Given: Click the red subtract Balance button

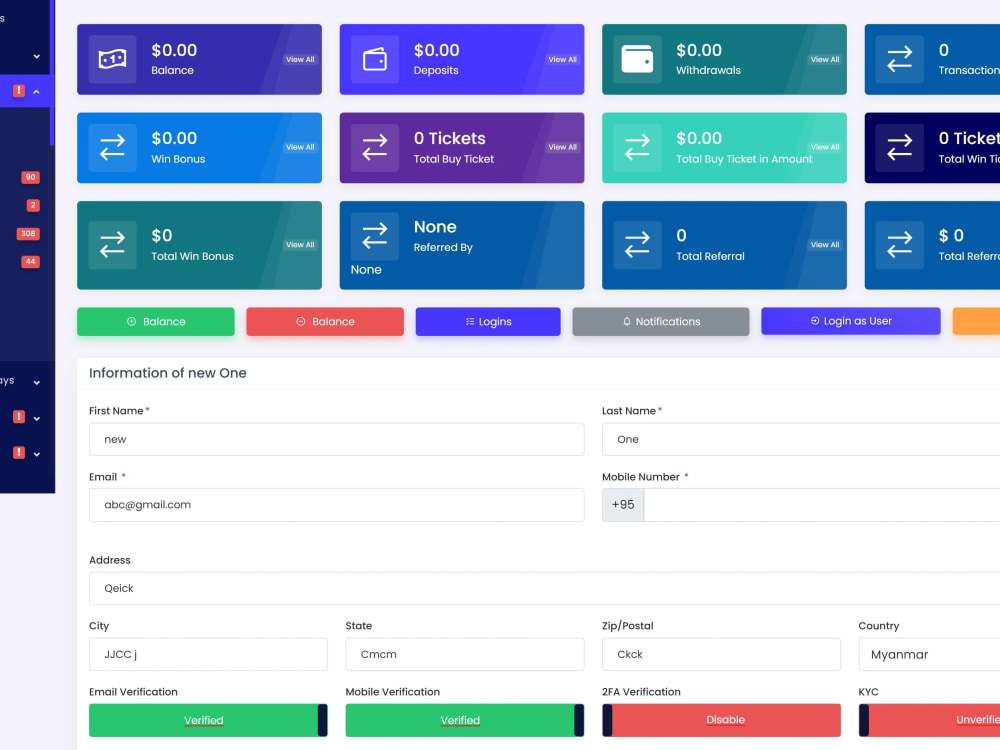Looking at the screenshot, I should pyautogui.click(x=325, y=321).
